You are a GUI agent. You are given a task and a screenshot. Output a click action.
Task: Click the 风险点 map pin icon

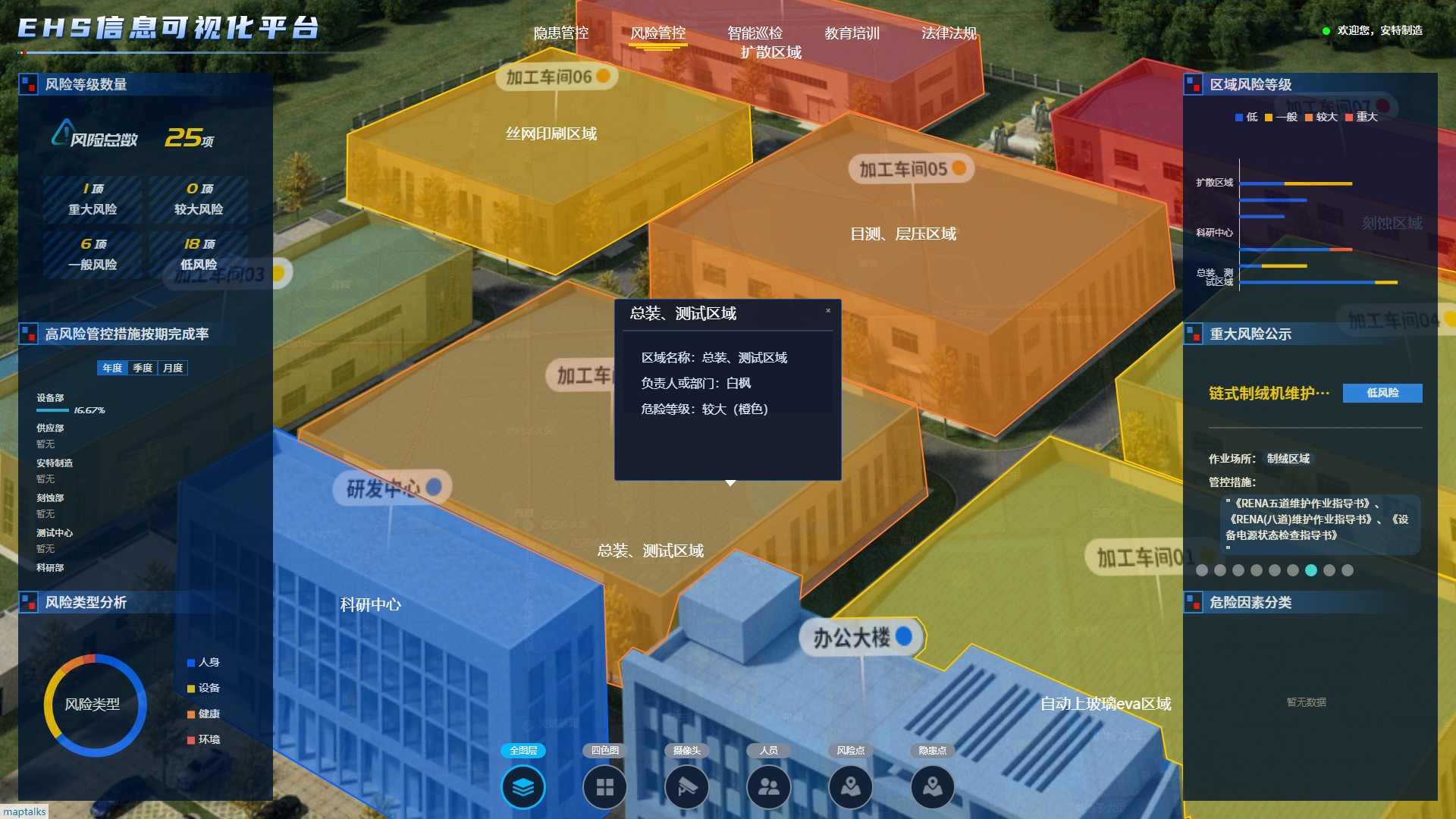pos(851,787)
